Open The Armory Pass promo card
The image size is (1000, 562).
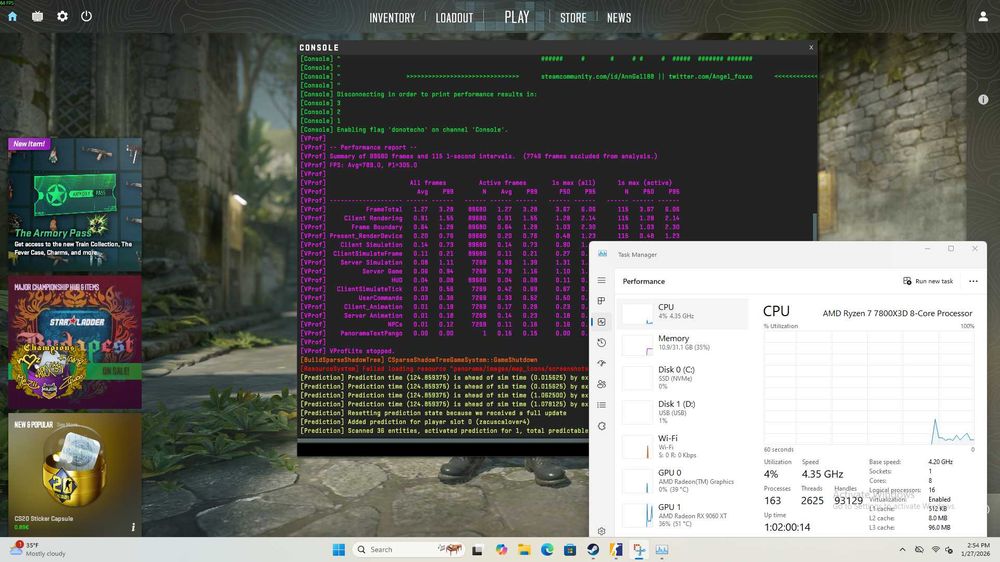pos(75,204)
